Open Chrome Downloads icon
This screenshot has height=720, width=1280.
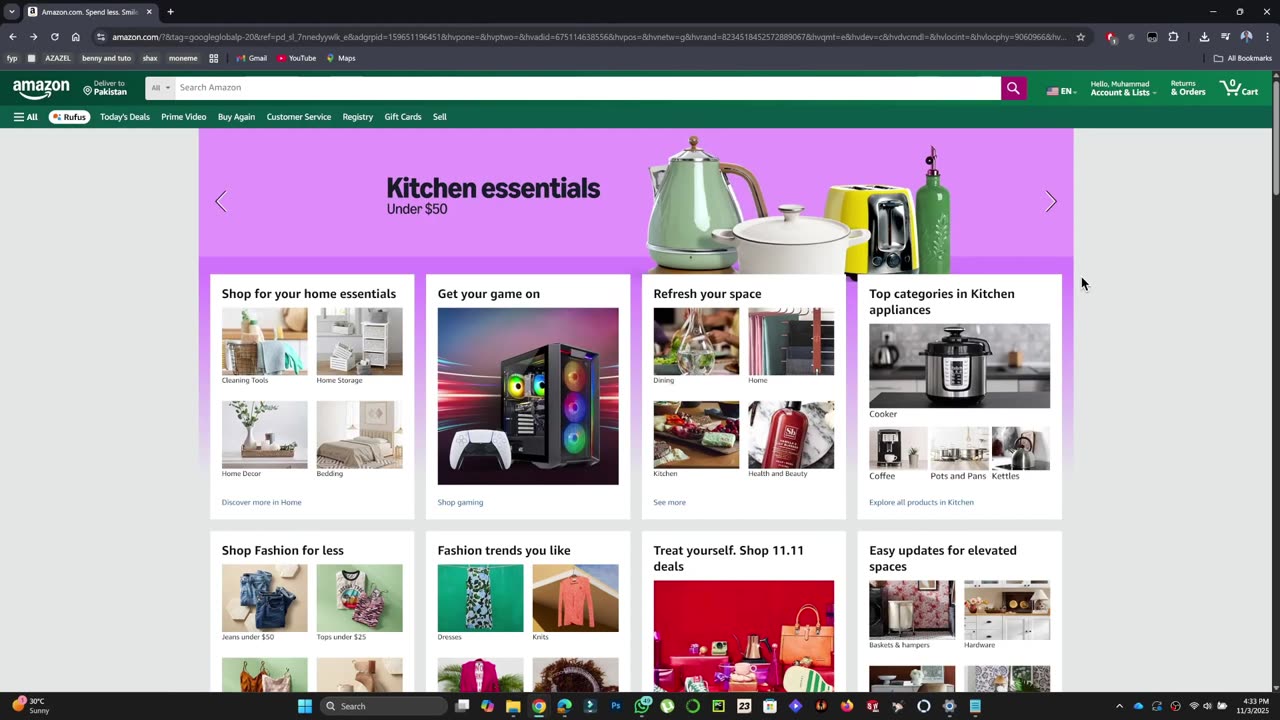pos(1204,37)
